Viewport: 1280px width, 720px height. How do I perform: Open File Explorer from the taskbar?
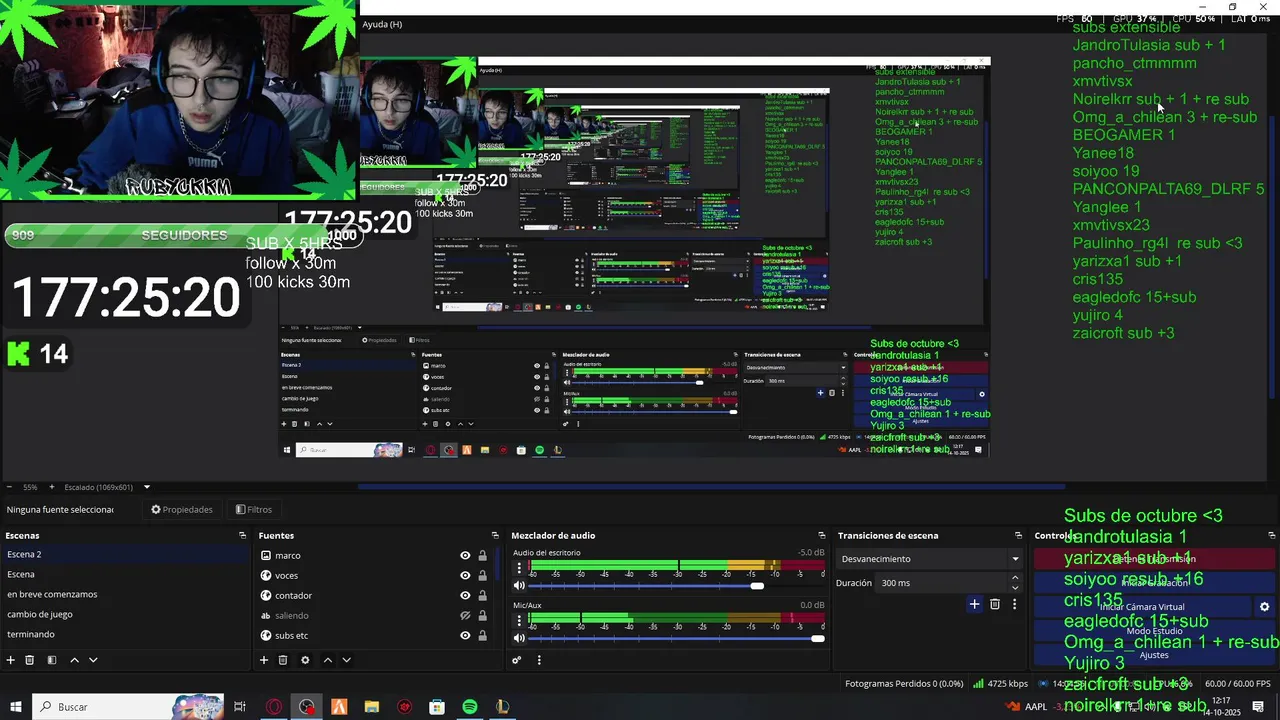pos(372,707)
